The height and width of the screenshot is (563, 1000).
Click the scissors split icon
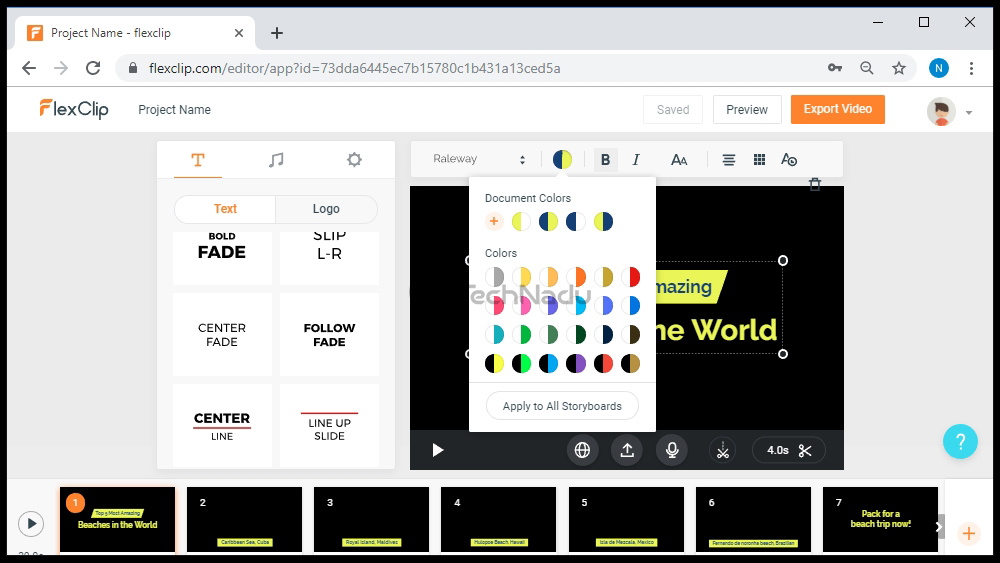pos(720,450)
